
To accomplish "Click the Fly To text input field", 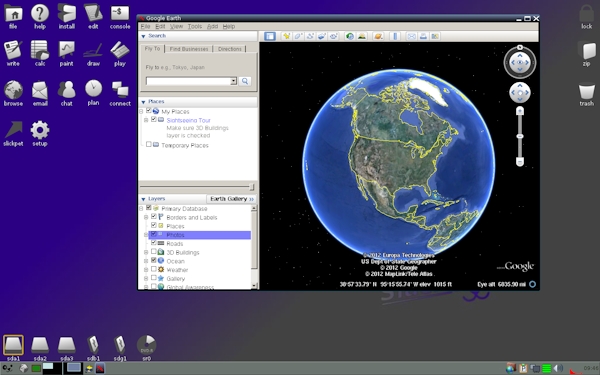I will (x=189, y=81).
